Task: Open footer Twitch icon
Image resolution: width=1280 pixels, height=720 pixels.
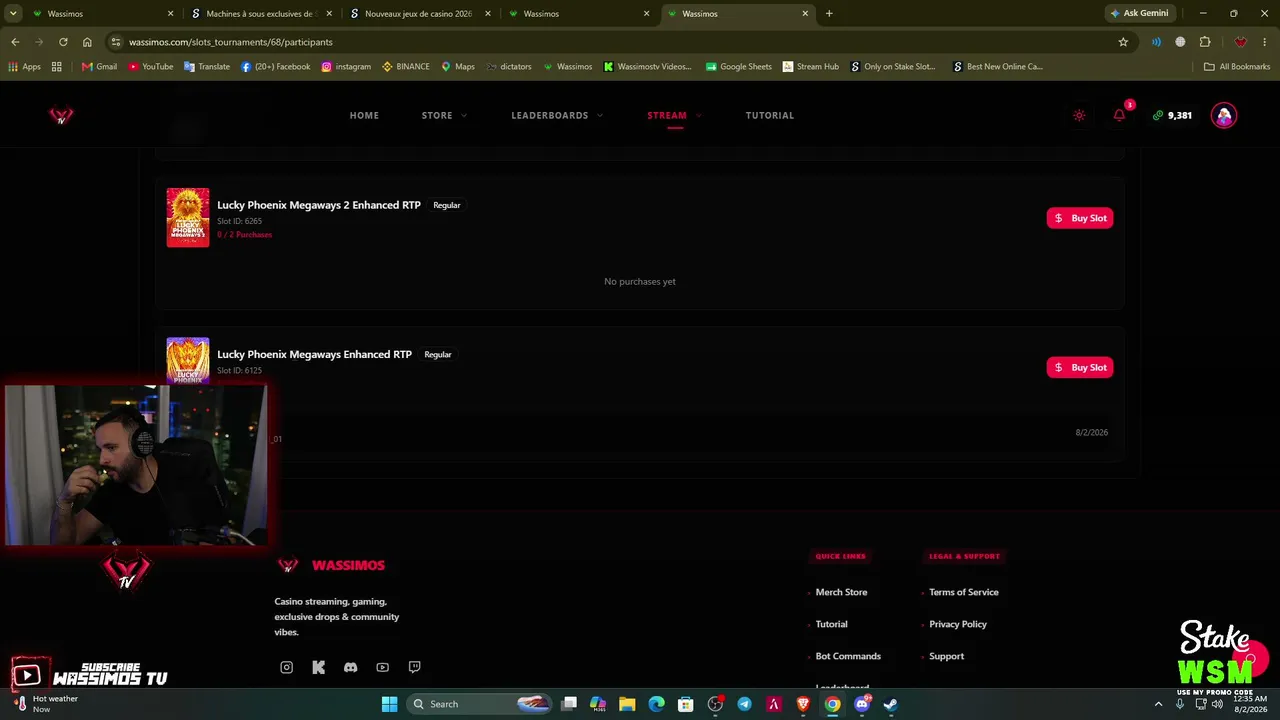Action: coord(414,667)
